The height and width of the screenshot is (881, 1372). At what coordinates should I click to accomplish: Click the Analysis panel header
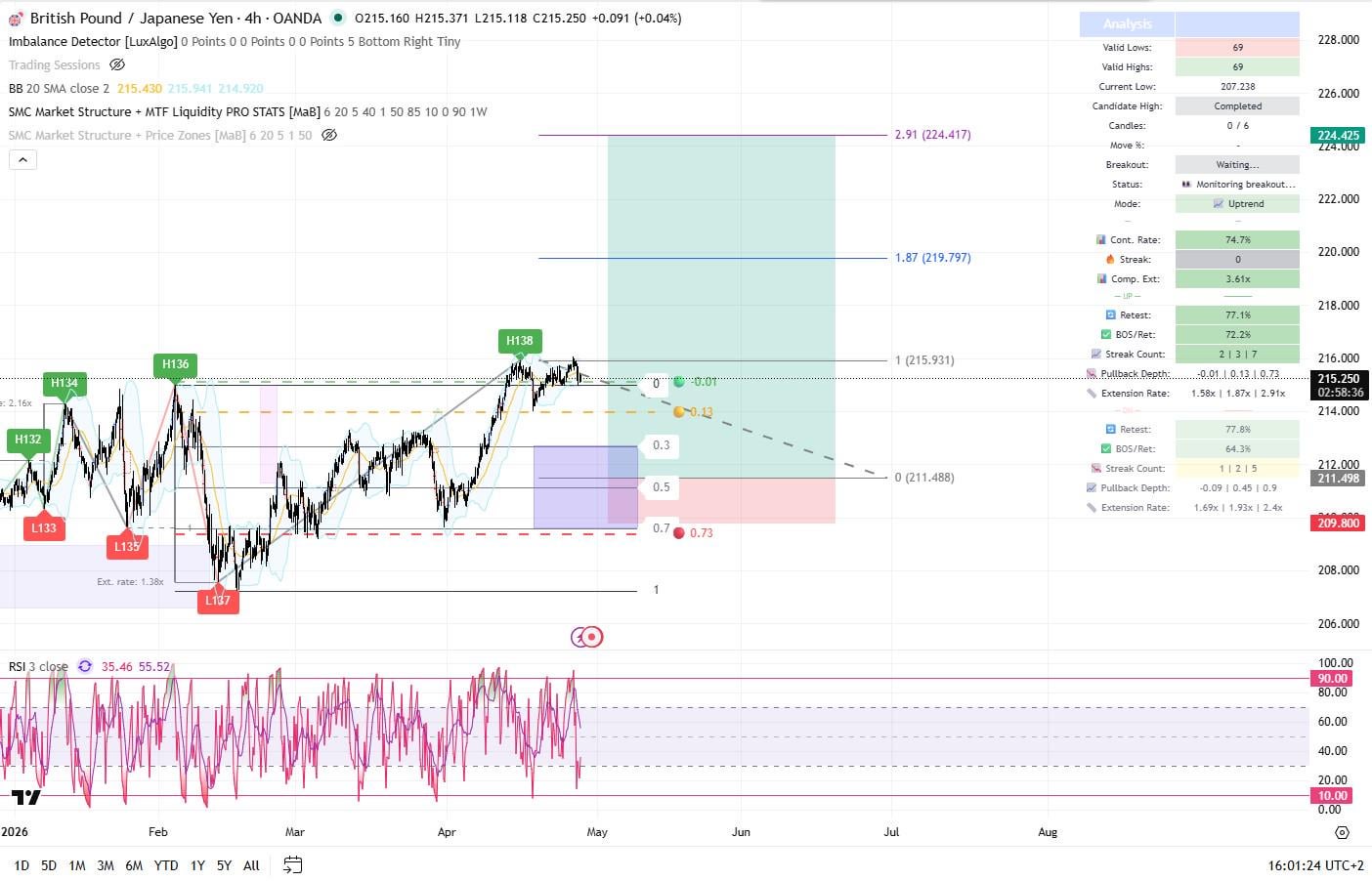1126,23
